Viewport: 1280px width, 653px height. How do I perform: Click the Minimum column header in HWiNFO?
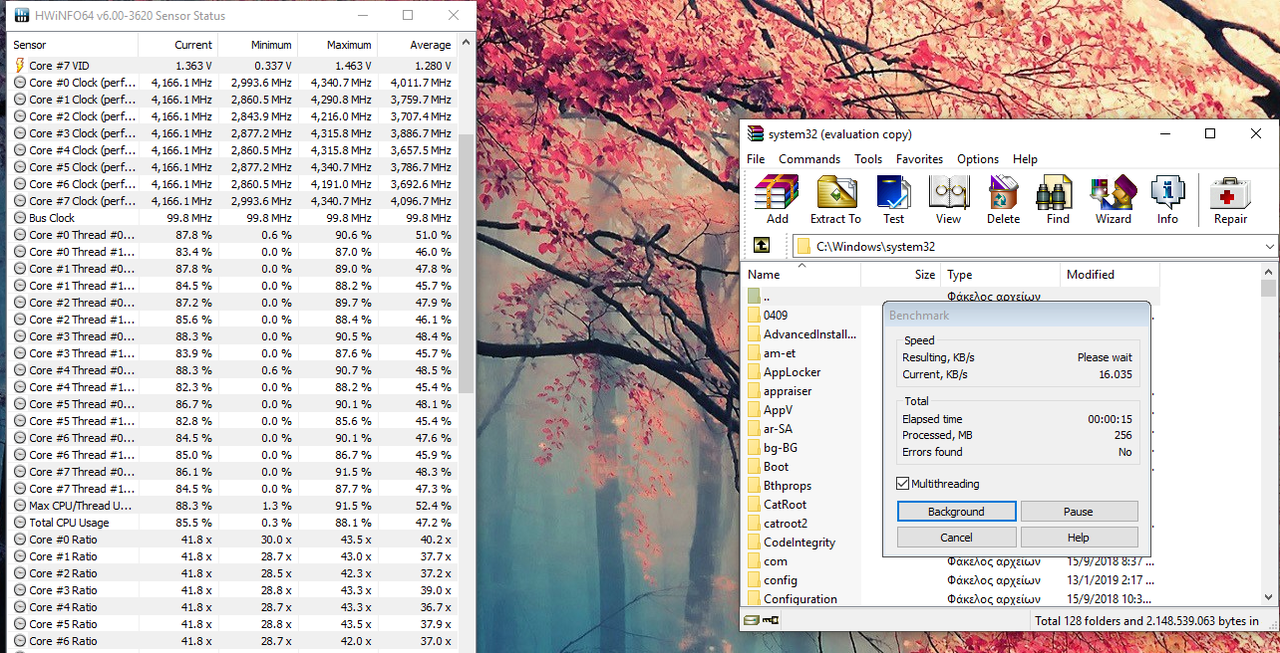[257, 45]
